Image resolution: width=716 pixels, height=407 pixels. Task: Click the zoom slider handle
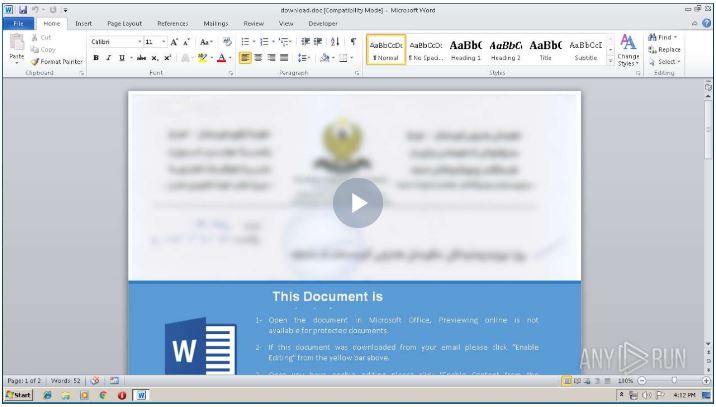674,381
